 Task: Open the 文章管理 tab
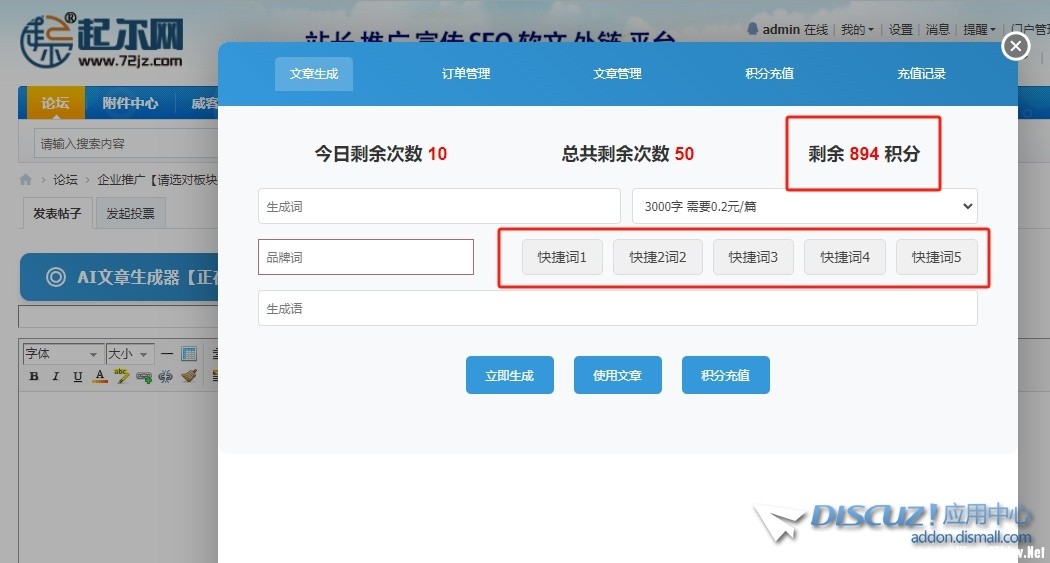point(617,74)
